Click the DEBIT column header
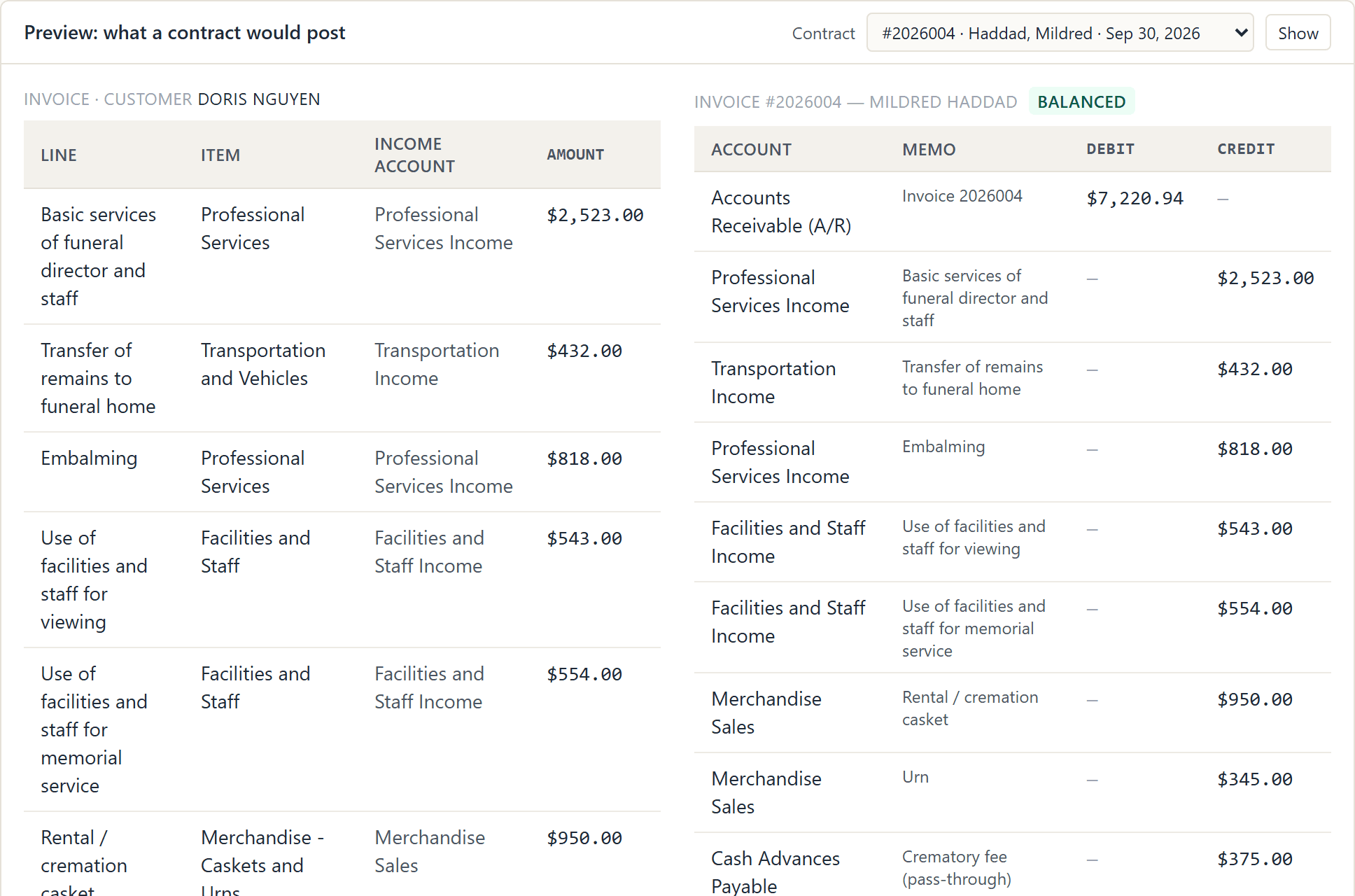The image size is (1355, 896). coord(1110,149)
